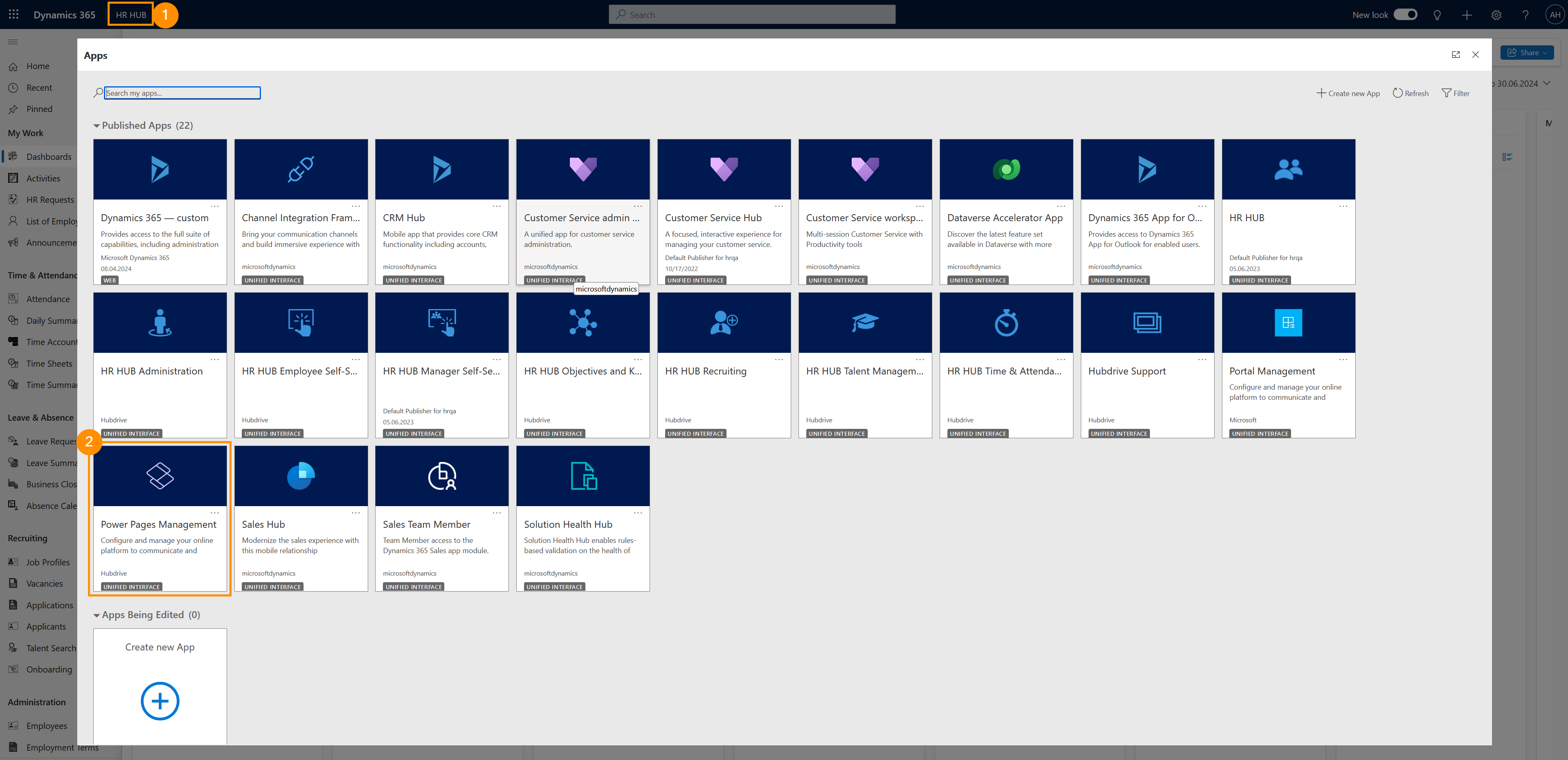Click the lightbulb assistant icon in the header
Viewport: 1568px width, 760px height.
click(x=1437, y=15)
